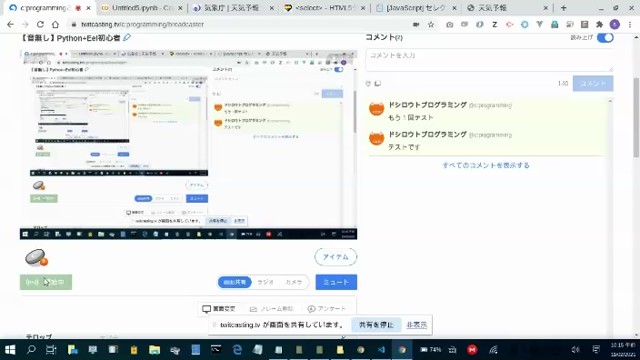Click the コメント section heading
The width and height of the screenshot is (640, 360).
pyautogui.click(x=384, y=38)
